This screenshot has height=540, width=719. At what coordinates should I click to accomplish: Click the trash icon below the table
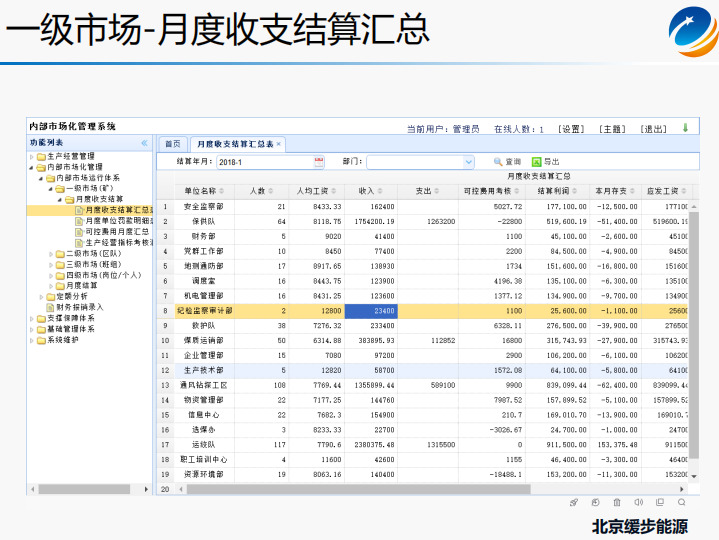(x=617, y=502)
